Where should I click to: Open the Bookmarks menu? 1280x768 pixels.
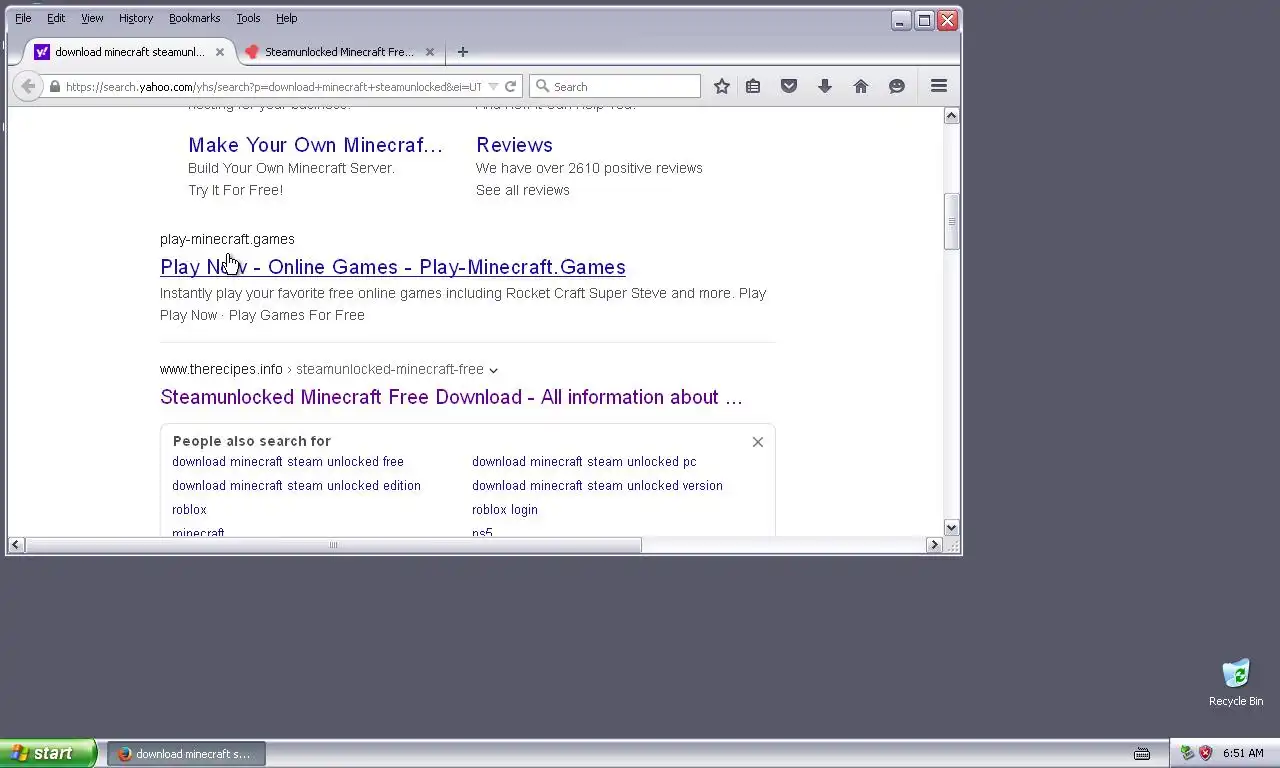click(x=194, y=18)
